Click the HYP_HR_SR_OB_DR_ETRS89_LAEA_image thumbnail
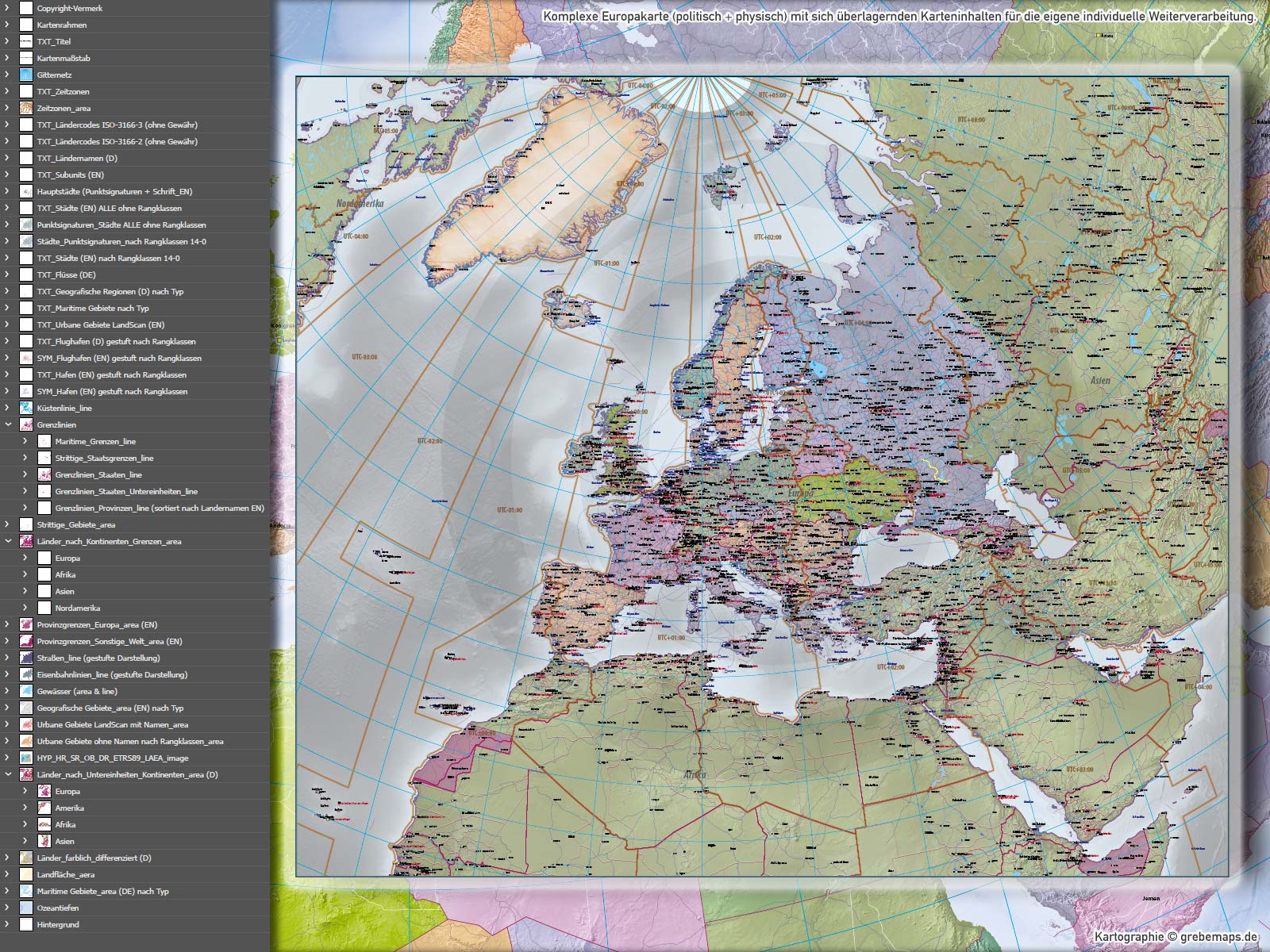The width and height of the screenshot is (1270, 952). tap(27, 758)
